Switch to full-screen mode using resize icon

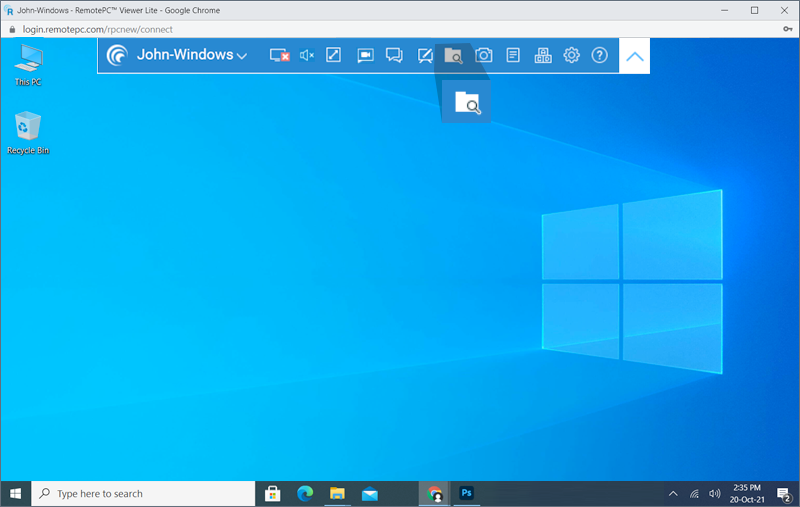tap(334, 55)
